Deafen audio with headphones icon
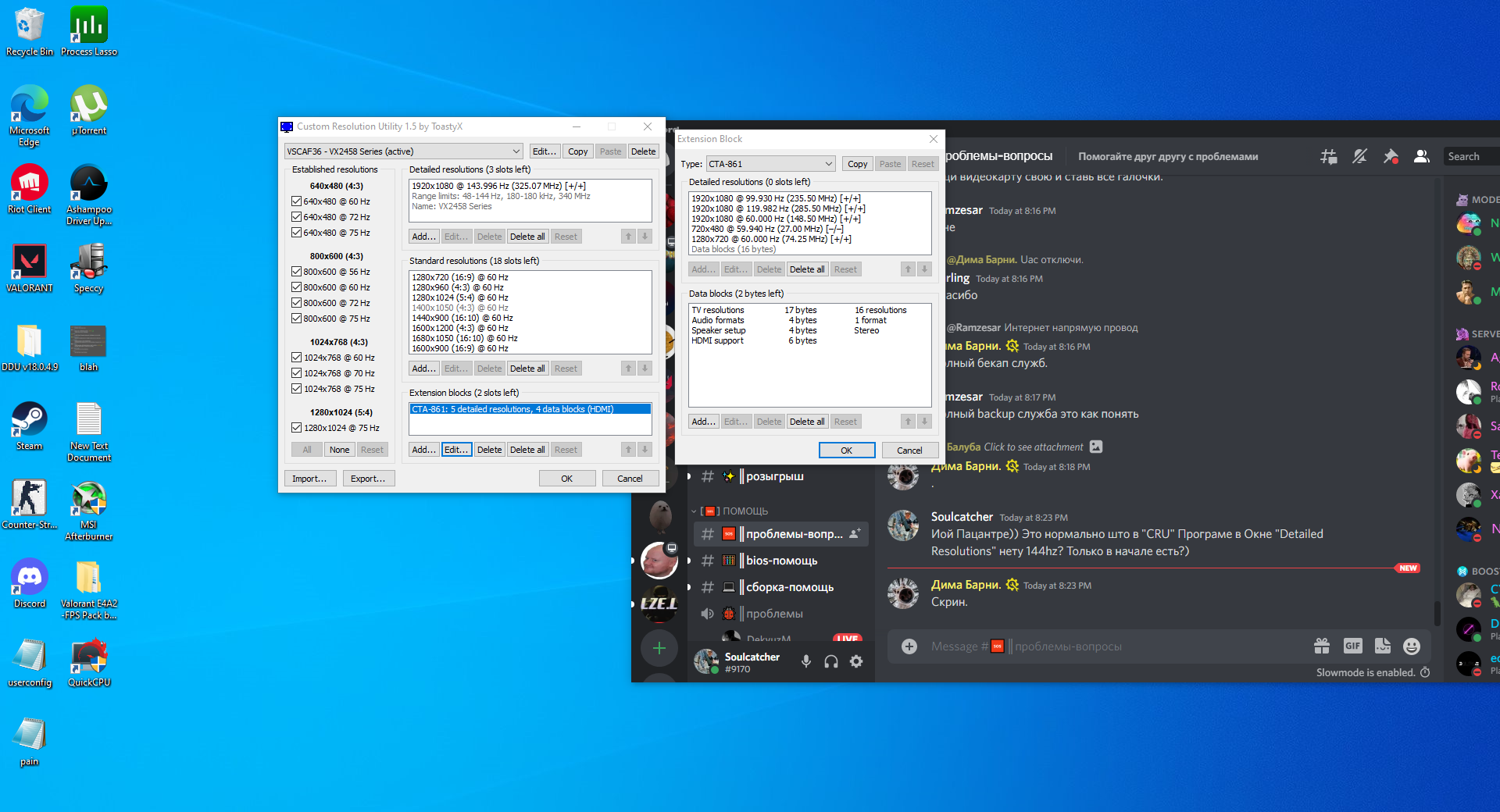Screen dimensions: 1500x812 [831, 661]
